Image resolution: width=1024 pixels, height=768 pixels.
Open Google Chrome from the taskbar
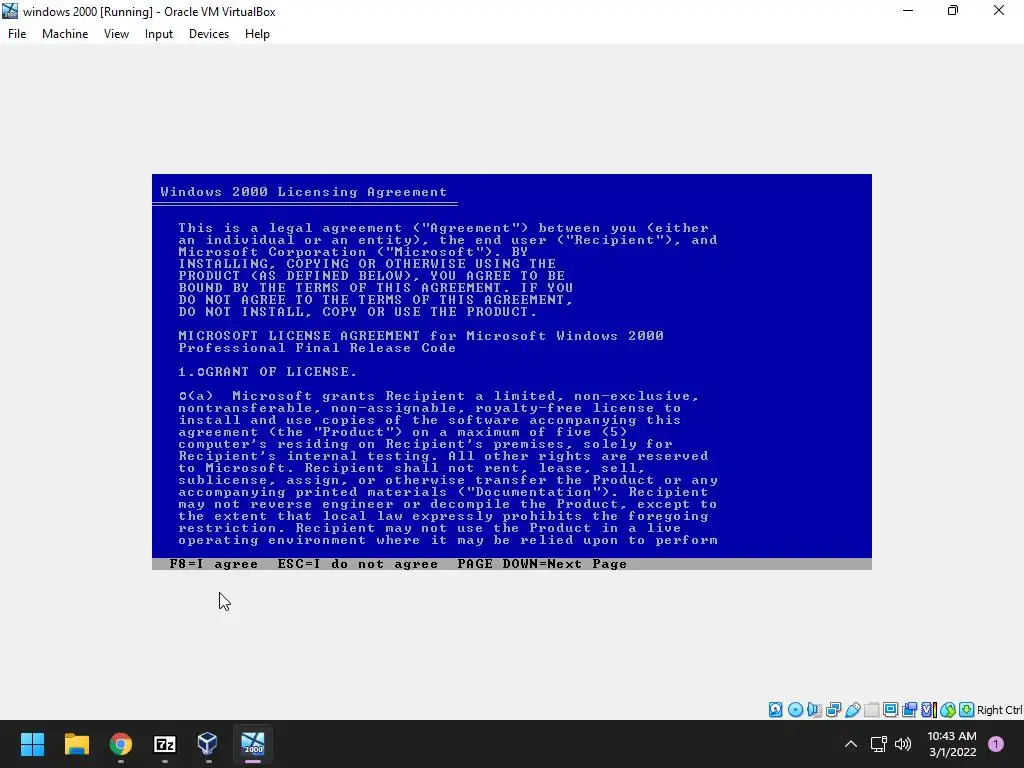pos(121,744)
